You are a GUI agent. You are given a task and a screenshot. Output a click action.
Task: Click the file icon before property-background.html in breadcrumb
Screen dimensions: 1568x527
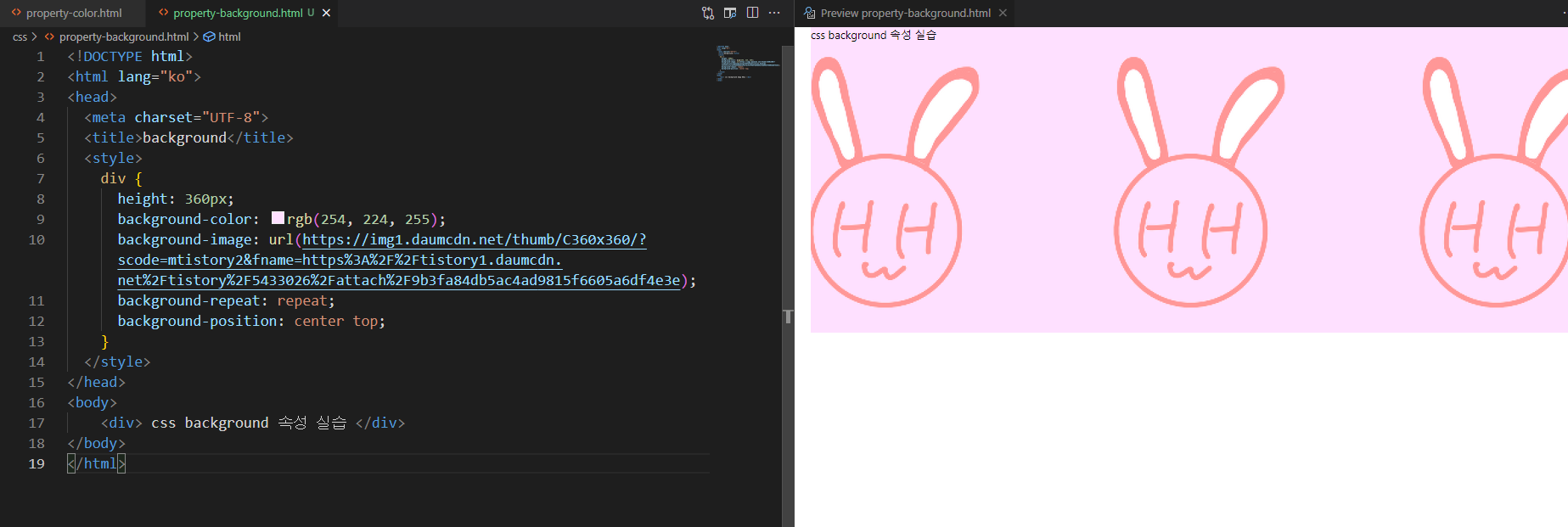(49, 36)
